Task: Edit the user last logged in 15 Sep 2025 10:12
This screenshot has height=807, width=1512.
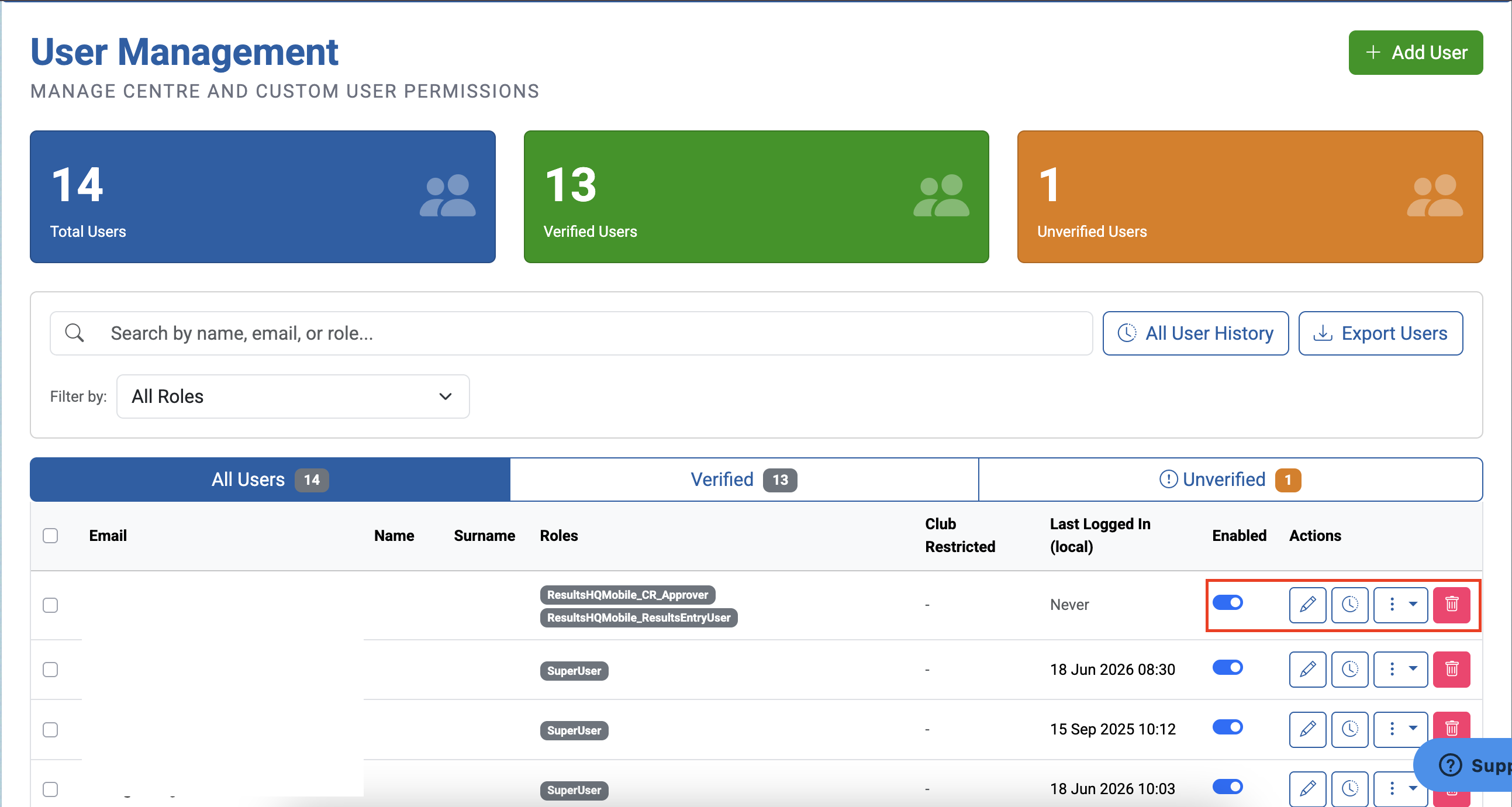Action: point(1307,729)
